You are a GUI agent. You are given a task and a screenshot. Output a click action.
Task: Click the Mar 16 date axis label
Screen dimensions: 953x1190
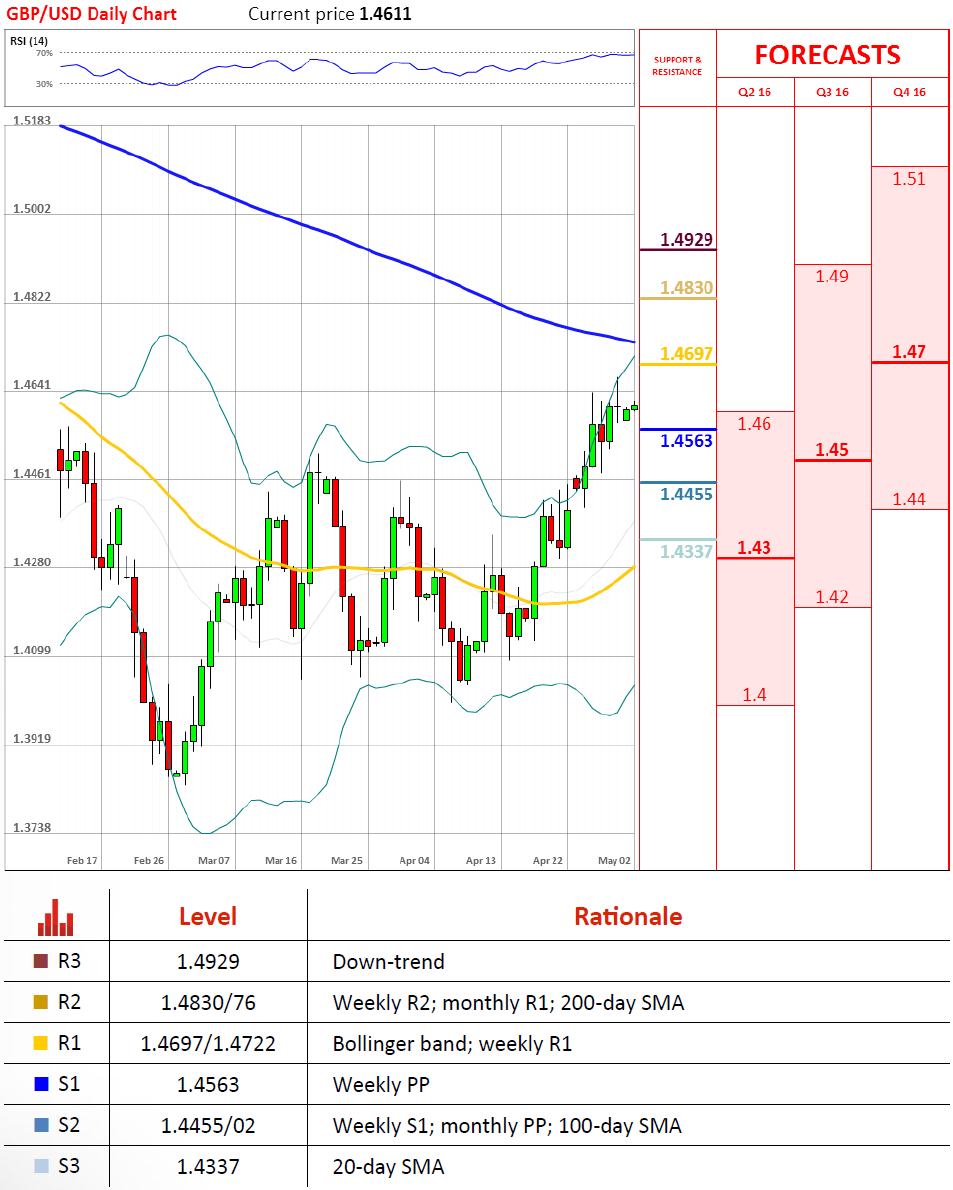tap(281, 861)
